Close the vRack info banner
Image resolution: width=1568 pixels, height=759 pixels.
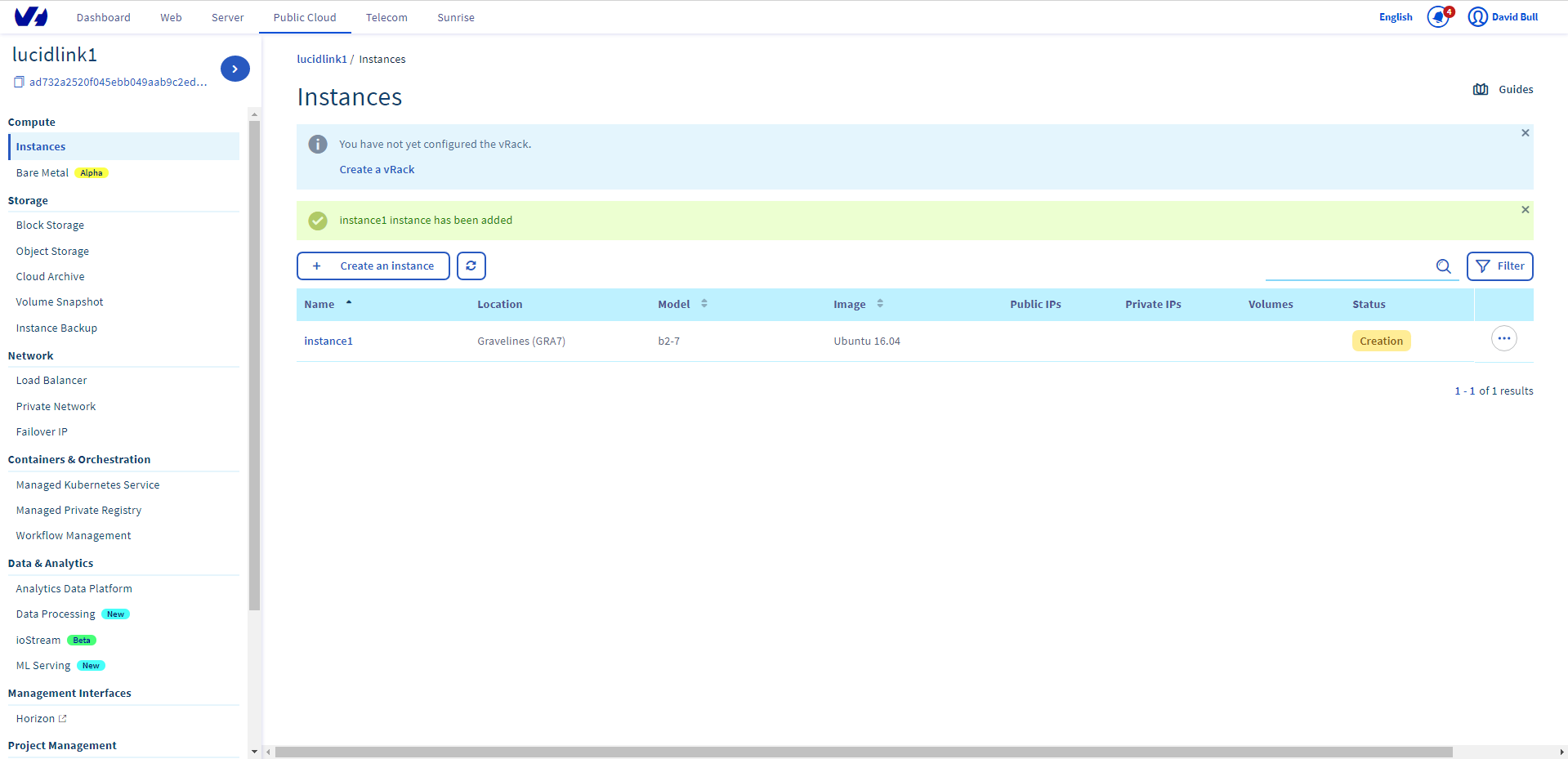(x=1525, y=132)
